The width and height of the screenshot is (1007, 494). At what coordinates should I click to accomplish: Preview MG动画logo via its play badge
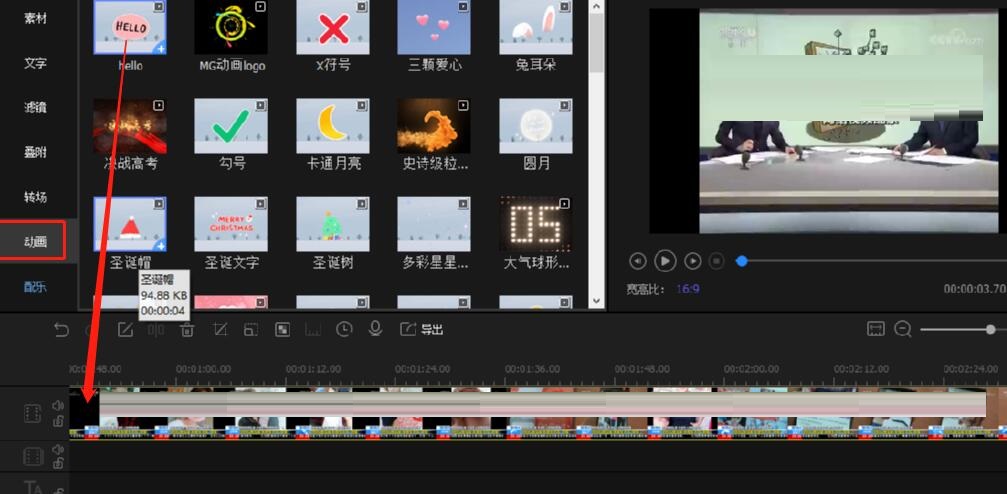pos(260,6)
